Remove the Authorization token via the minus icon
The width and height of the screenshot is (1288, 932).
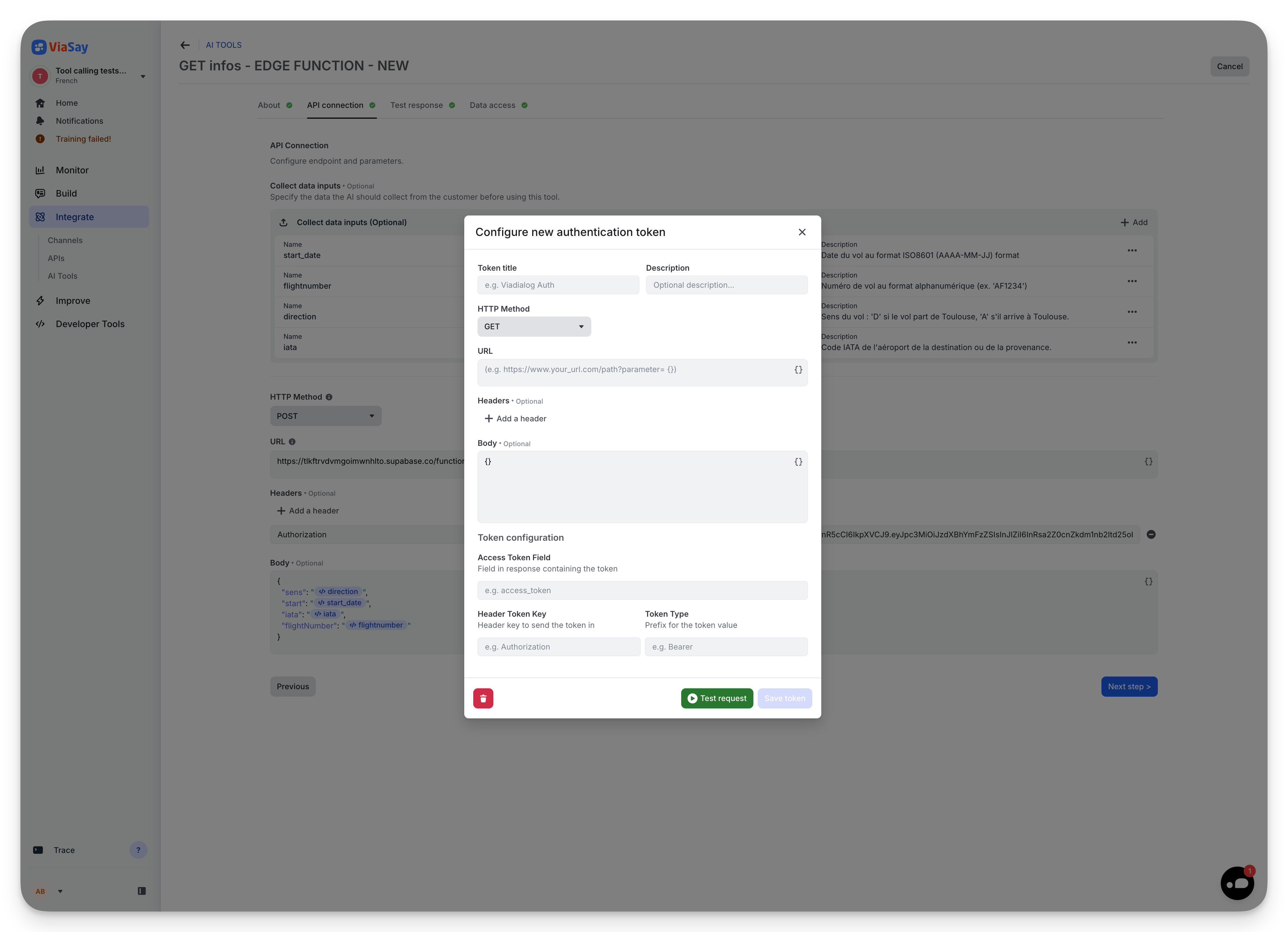[x=1151, y=534]
